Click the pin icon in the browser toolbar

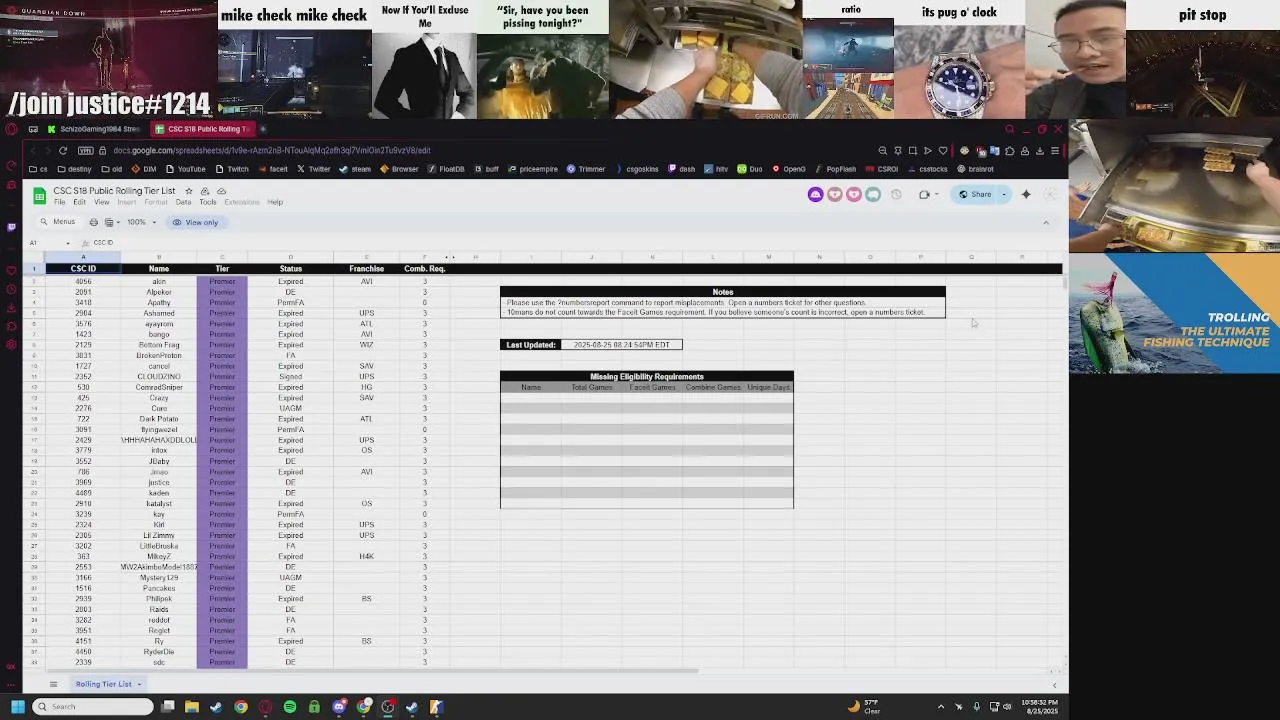898,151
